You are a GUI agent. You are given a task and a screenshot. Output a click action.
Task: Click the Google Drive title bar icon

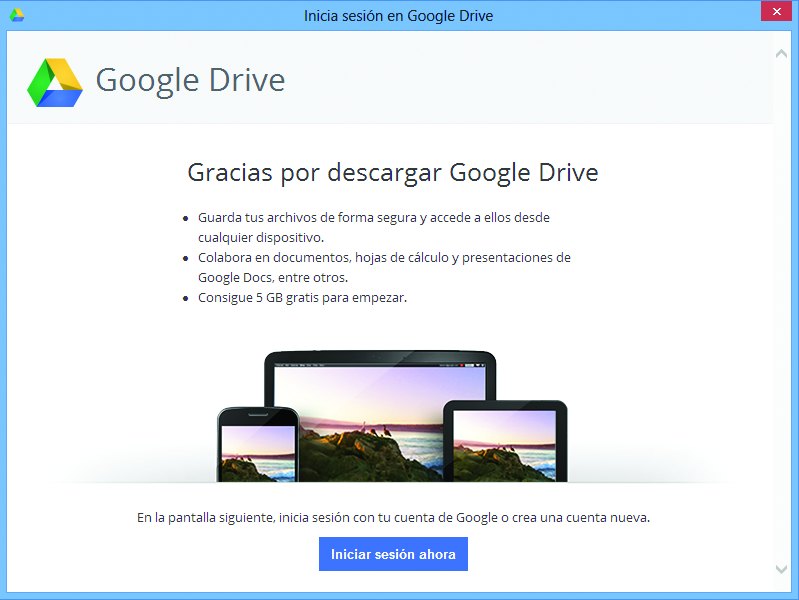click(x=17, y=15)
